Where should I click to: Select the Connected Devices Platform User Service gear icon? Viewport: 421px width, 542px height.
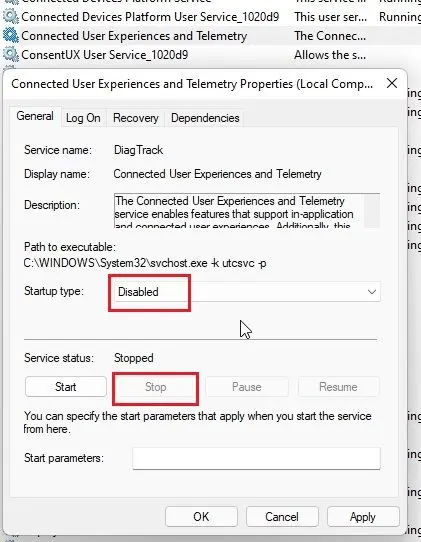click(11, 17)
